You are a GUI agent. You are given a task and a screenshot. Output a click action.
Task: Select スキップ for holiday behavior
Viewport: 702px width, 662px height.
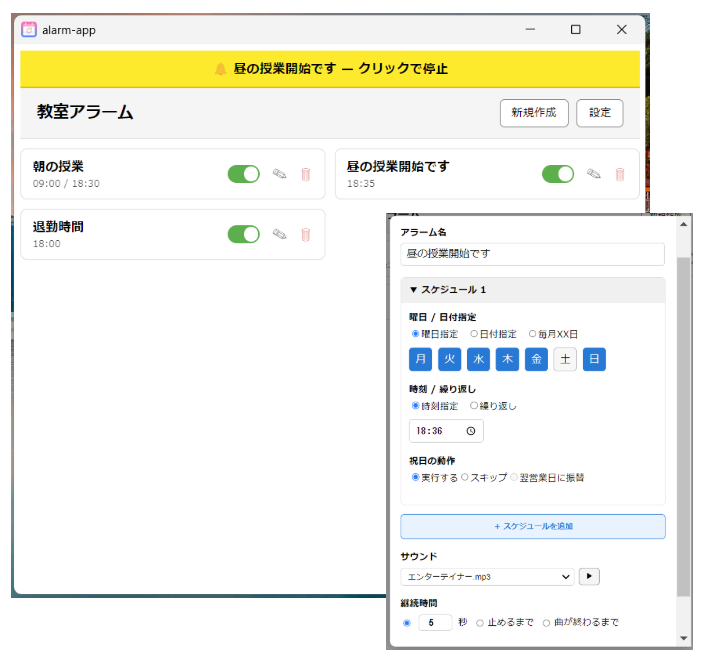tap(465, 477)
